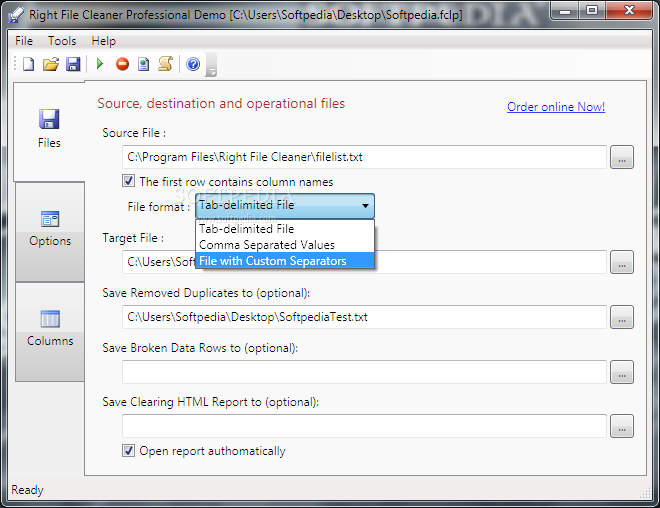Open the File menu
660x508 pixels.
24,41
